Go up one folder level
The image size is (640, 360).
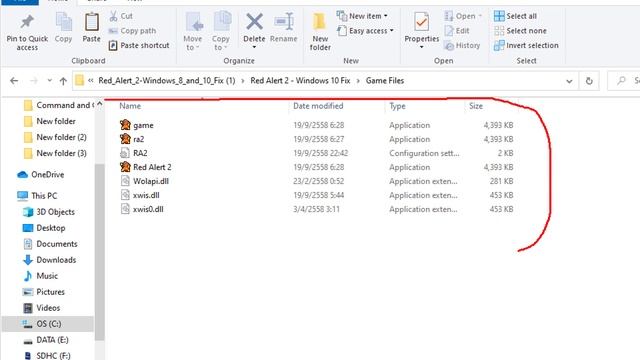(x=63, y=81)
